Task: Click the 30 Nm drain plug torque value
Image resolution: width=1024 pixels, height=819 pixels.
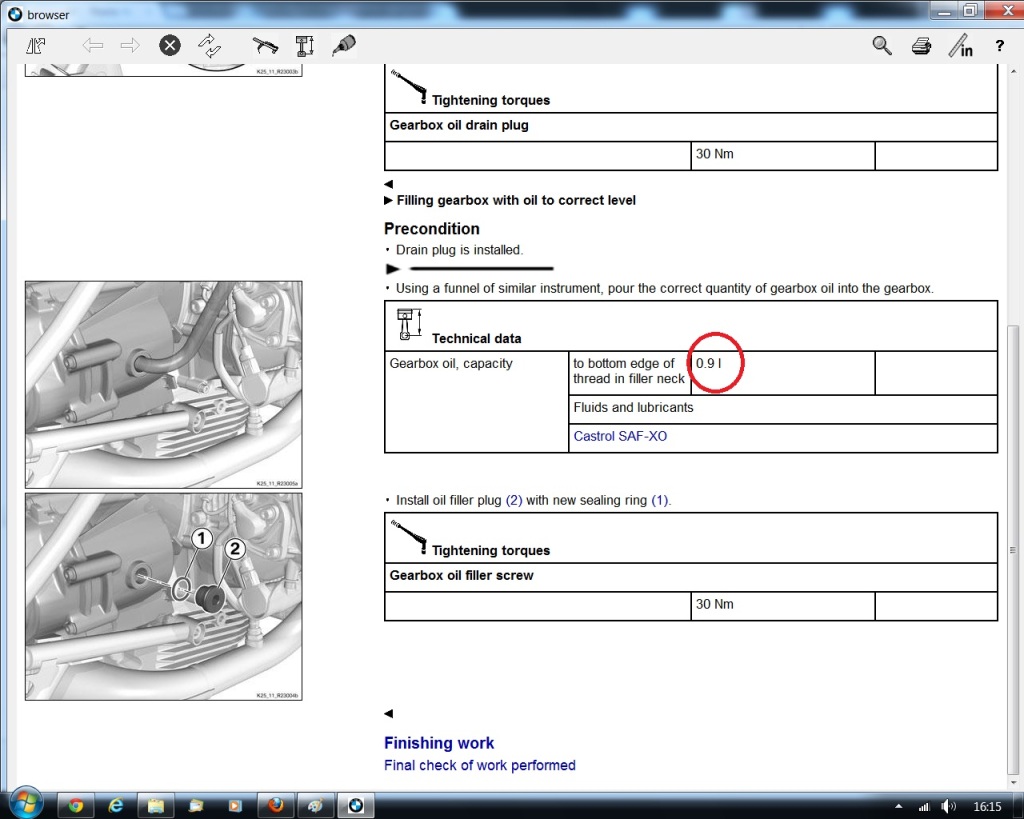Action: (x=714, y=154)
